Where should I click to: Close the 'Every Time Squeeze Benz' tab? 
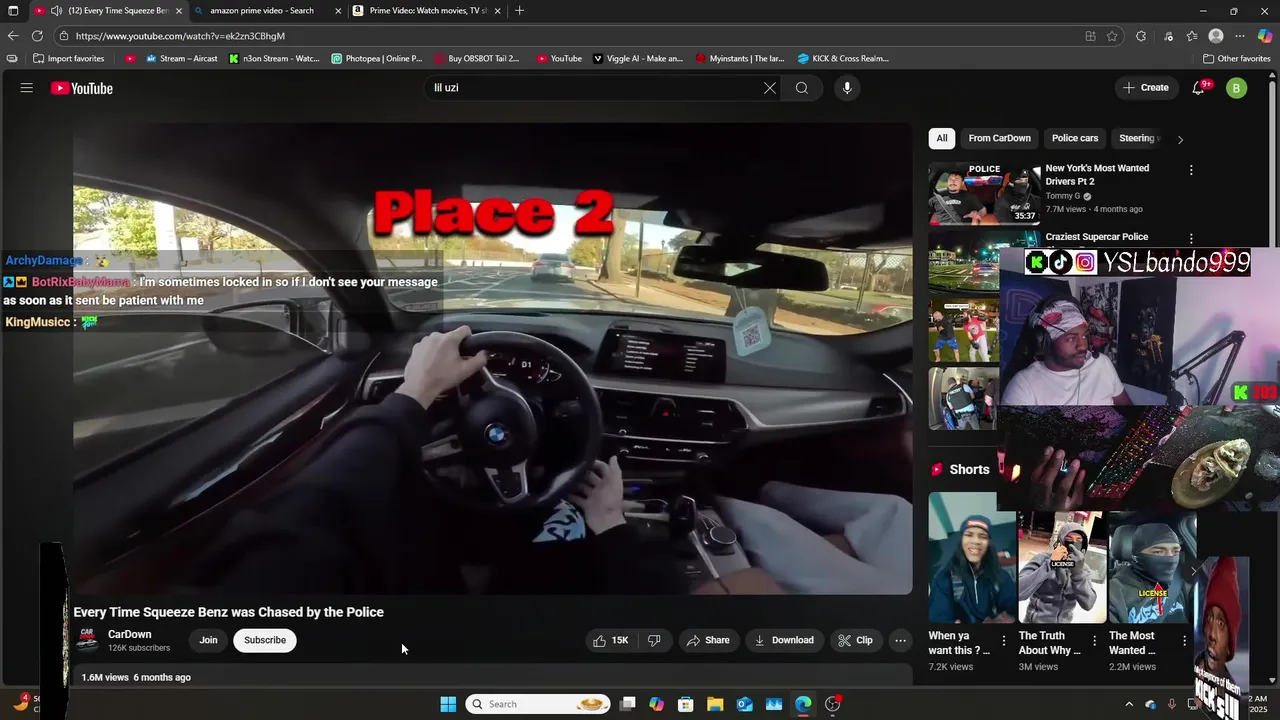point(179,11)
